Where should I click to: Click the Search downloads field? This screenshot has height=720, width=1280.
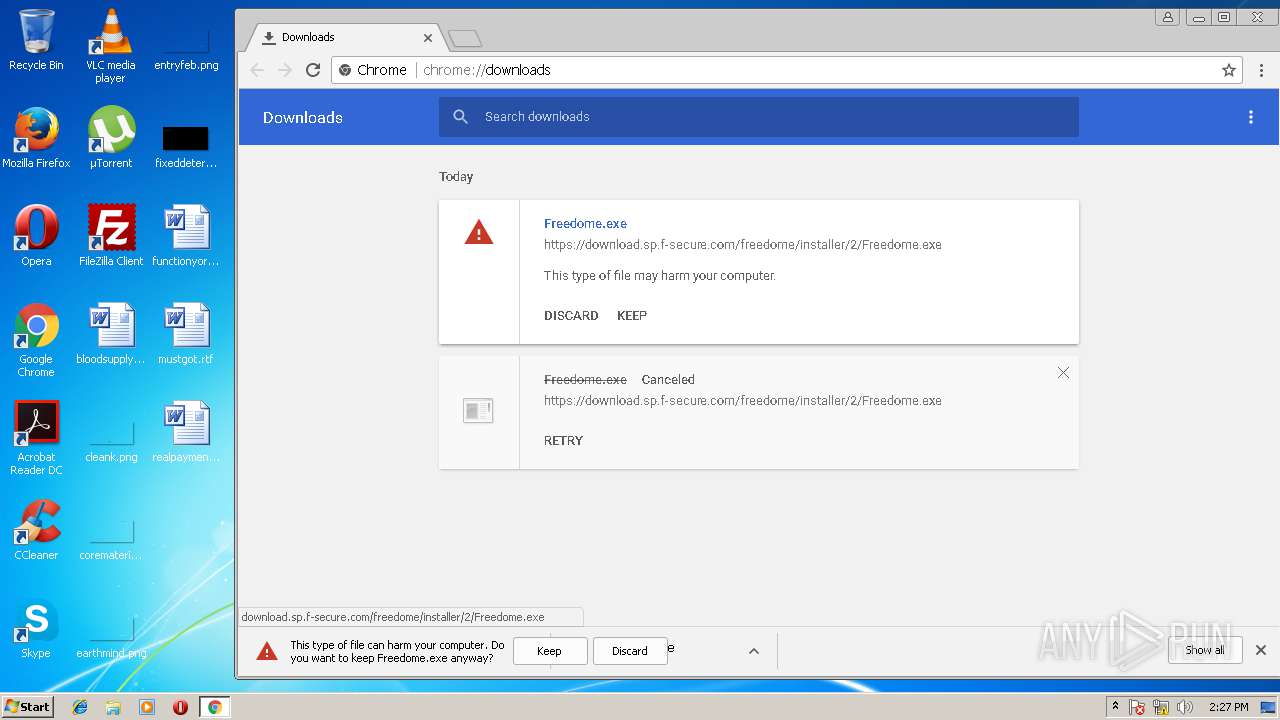[759, 117]
